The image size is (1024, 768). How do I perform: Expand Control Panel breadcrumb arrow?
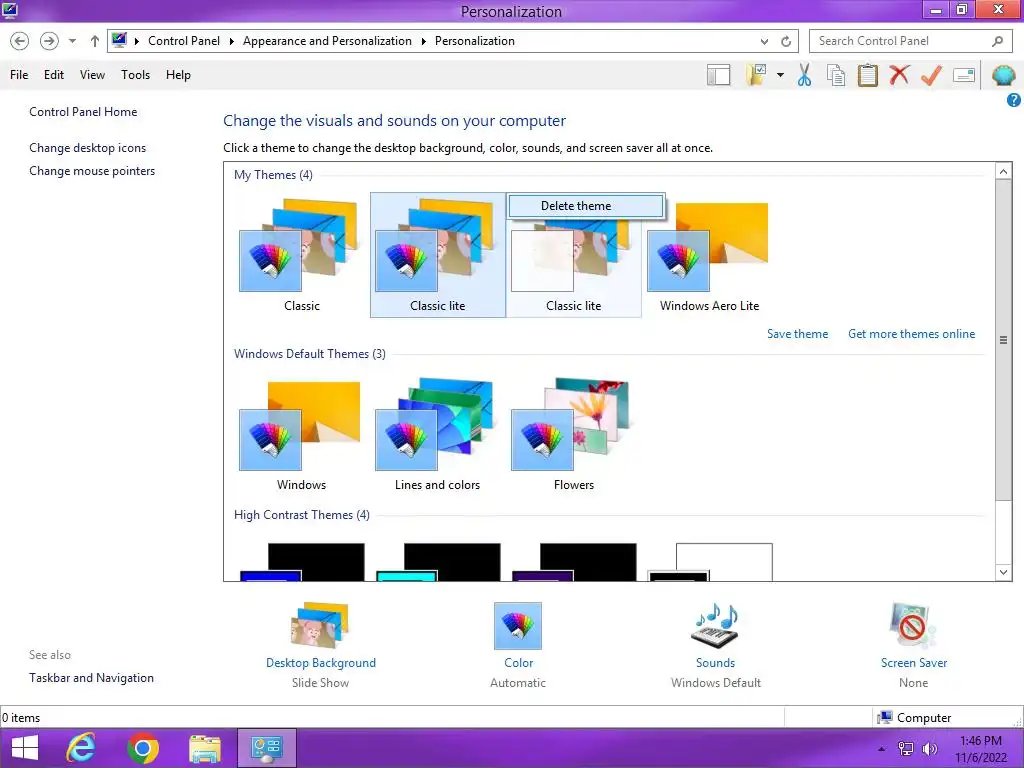231,41
